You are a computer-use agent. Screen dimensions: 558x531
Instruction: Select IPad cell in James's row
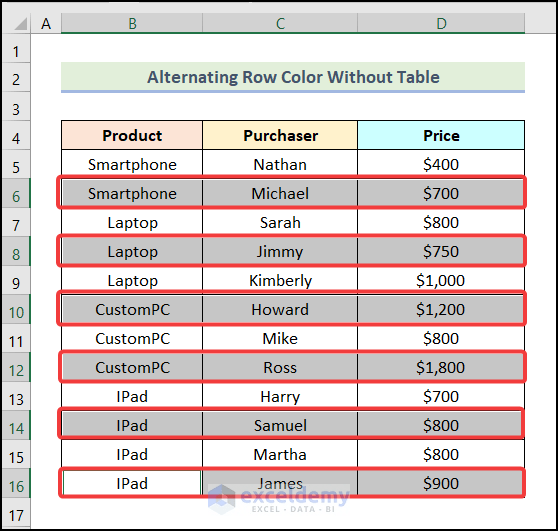point(132,483)
